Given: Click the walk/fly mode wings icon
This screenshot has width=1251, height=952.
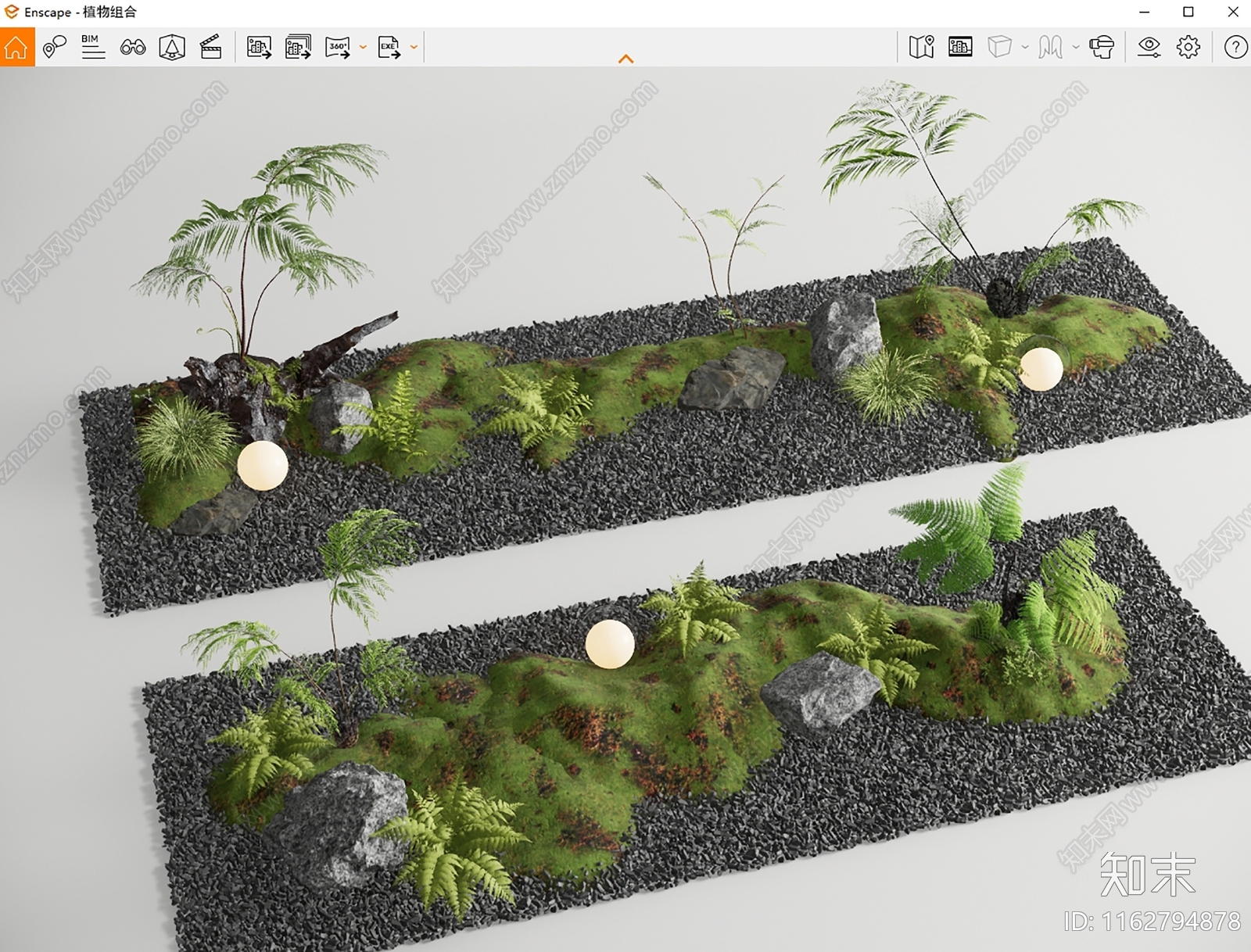Looking at the screenshot, I should click(x=1051, y=47).
